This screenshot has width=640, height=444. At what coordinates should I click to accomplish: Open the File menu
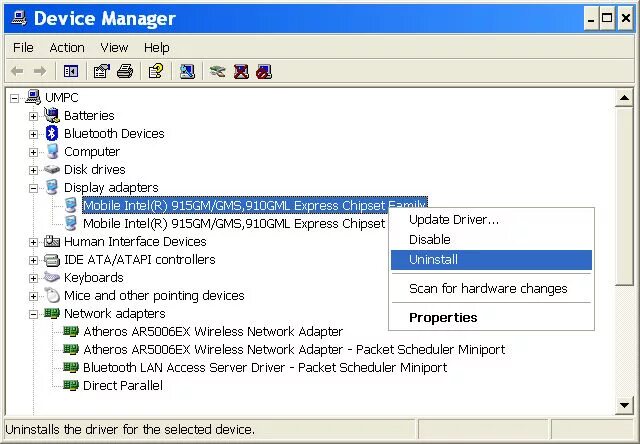tap(23, 48)
